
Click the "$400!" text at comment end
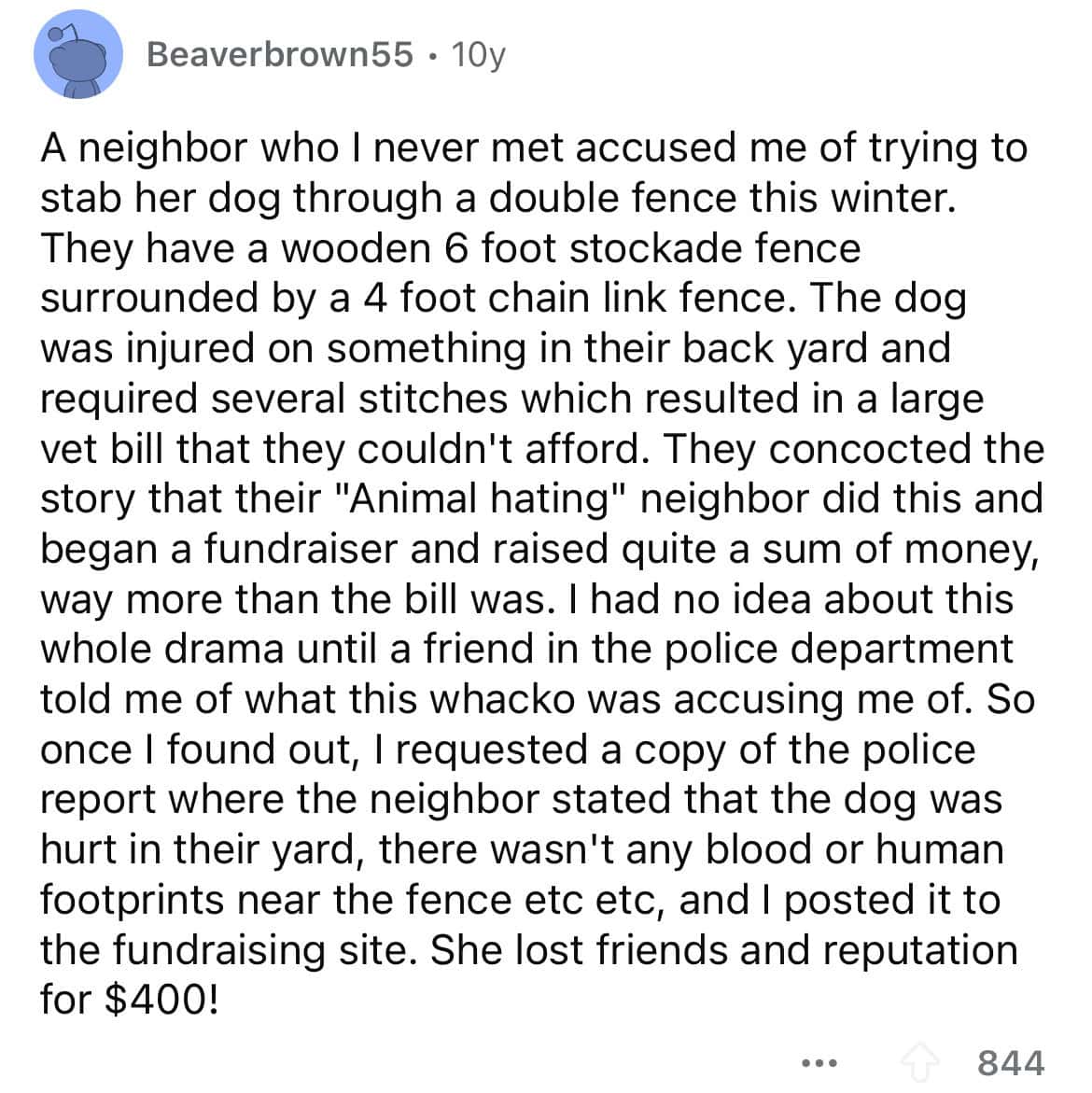click(x=165, y=999)
